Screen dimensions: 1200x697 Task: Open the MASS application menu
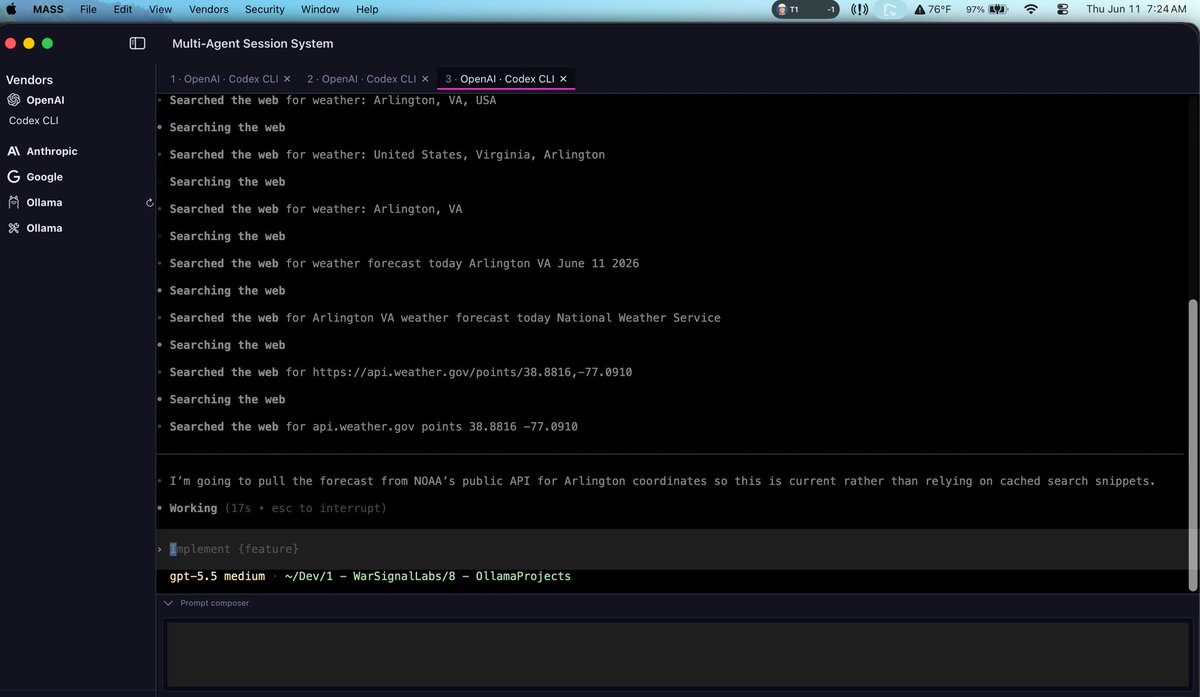[49, 9]
